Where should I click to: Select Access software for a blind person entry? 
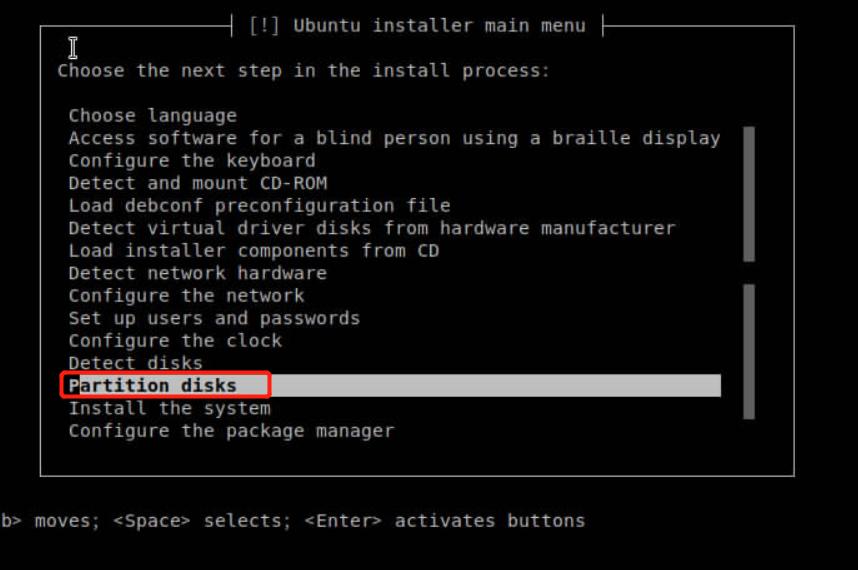pyautogui.click(x=395, y=138)
